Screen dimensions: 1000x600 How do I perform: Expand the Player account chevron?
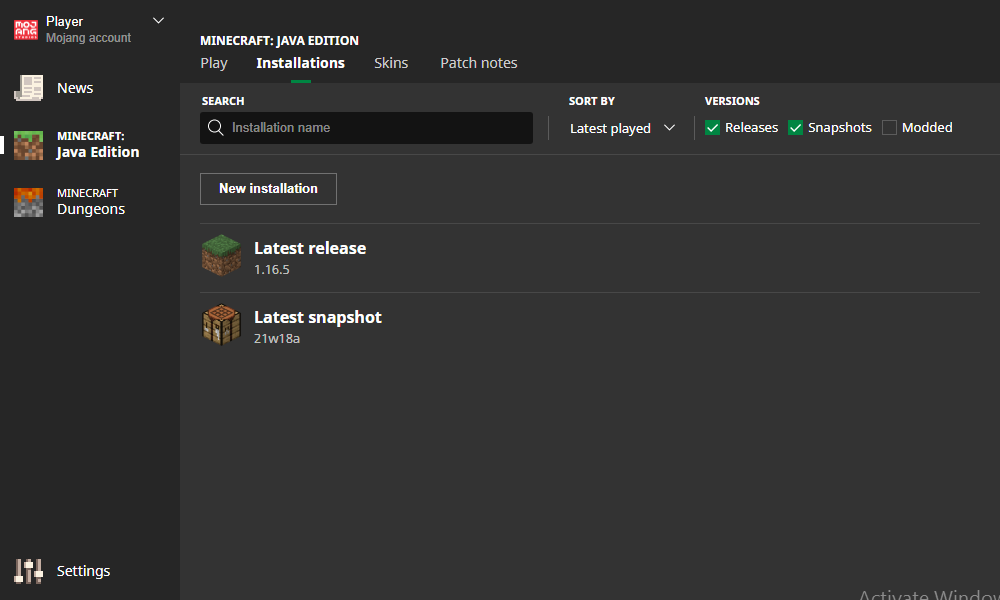(158, 20)
